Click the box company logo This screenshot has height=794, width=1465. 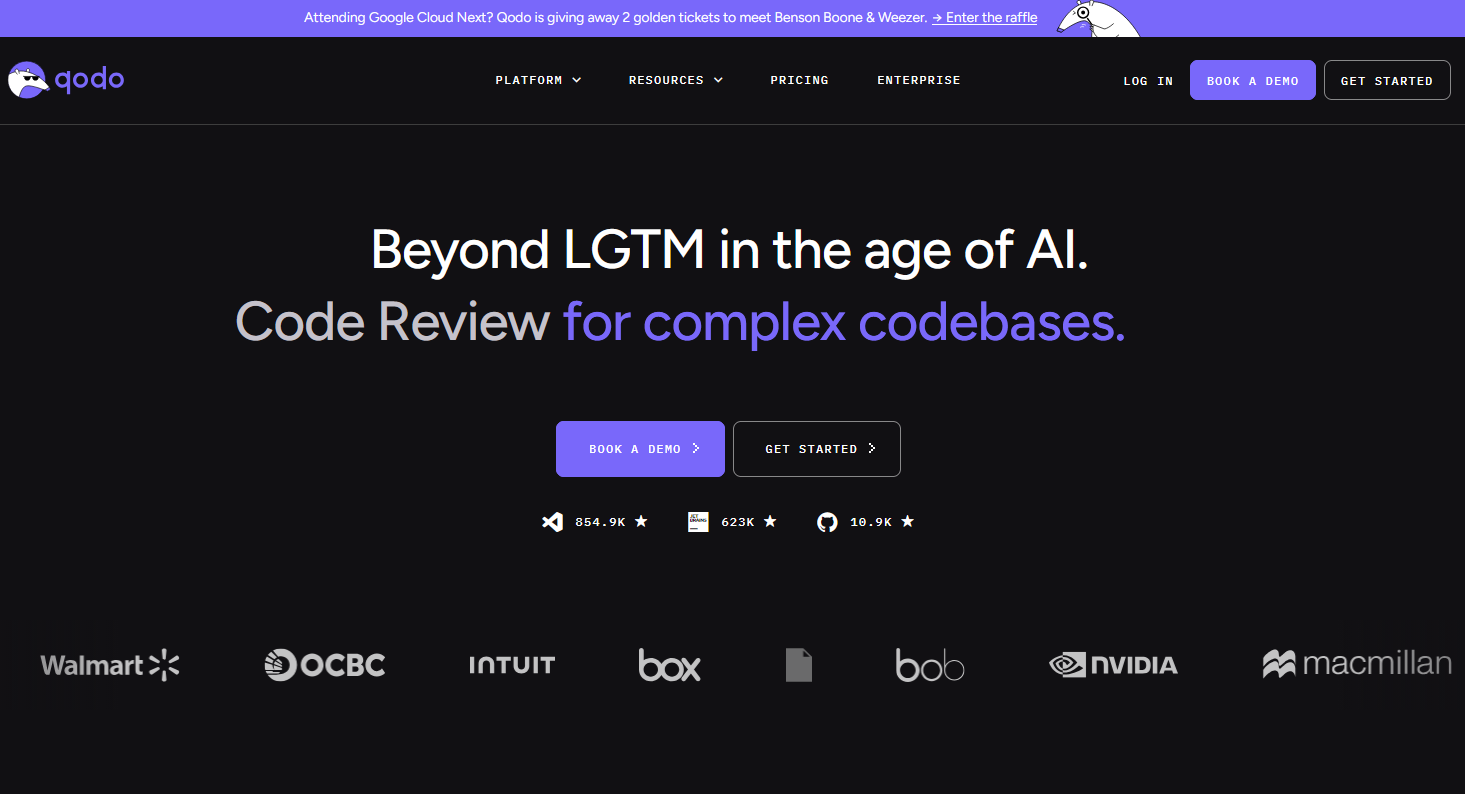[x=669, y=665]
